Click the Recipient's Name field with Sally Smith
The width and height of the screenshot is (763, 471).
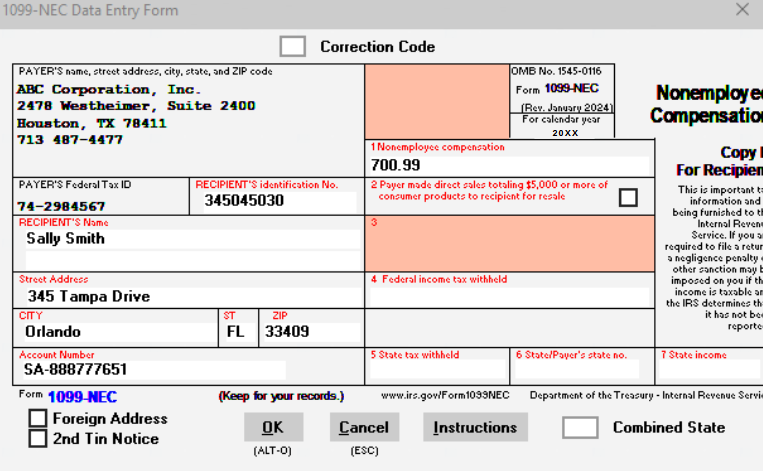190,239
